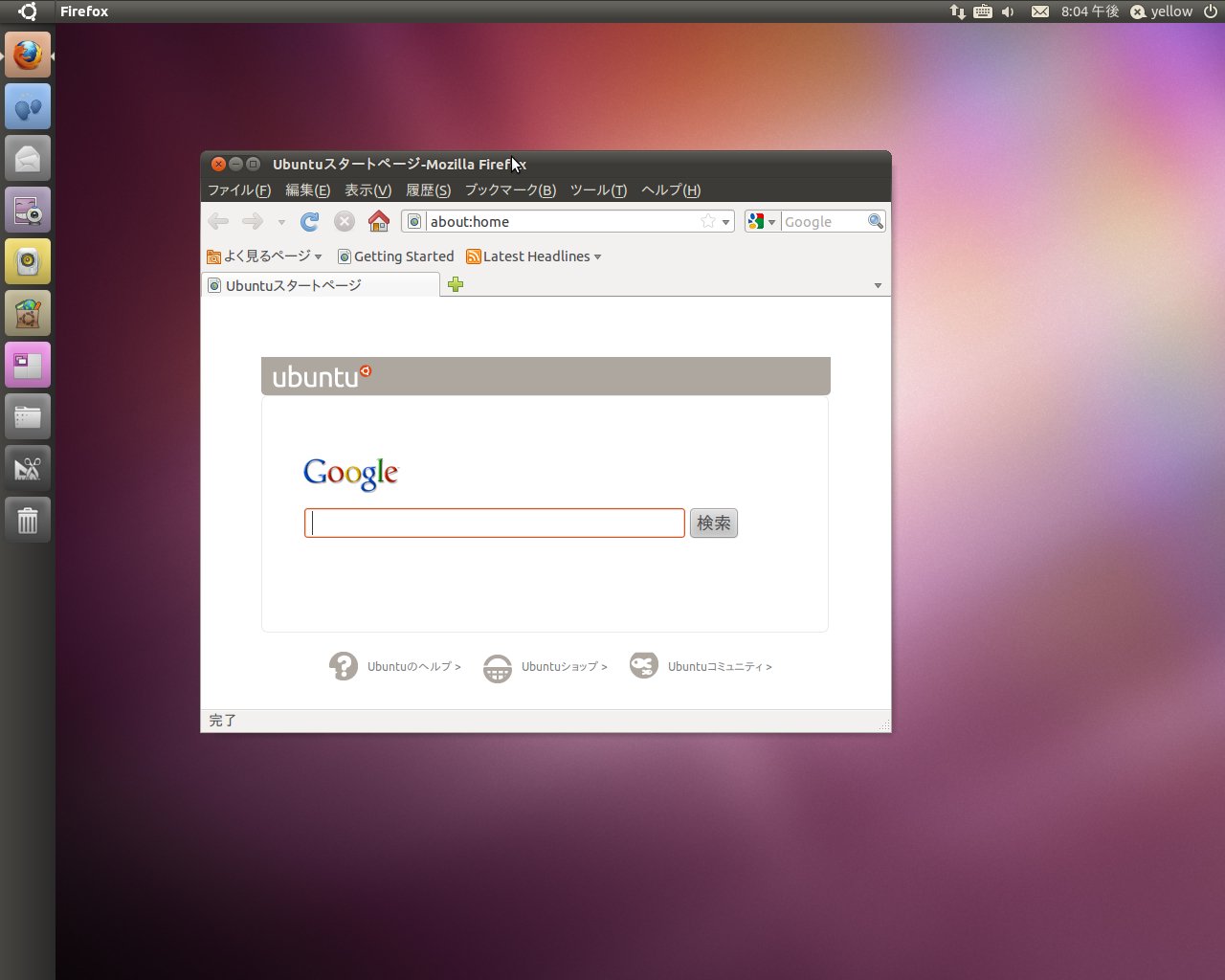The height and width of the screenshot is (980, 1225).
Task: Open the back/forward history dropdown arrow
Action: coord(281,222)
